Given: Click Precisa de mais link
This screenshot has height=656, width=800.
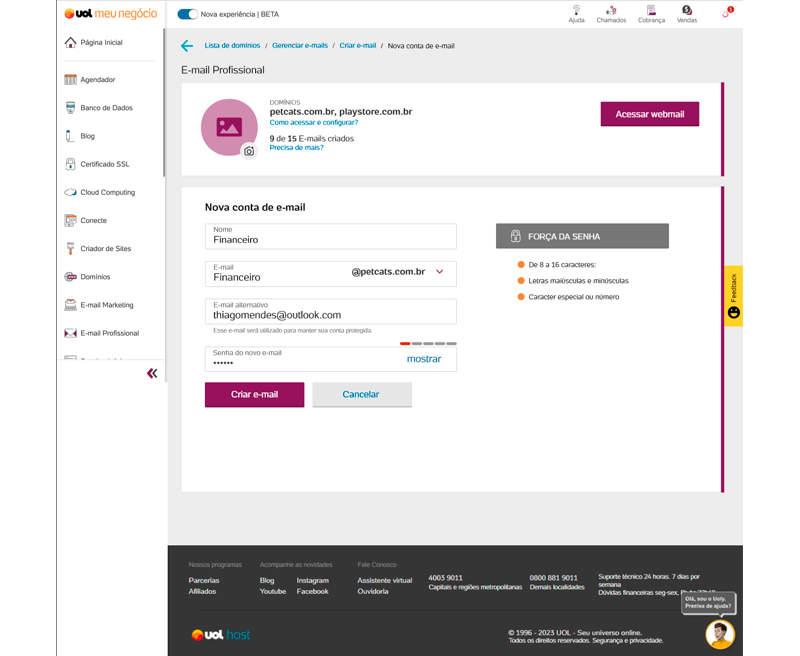Looking at the screenshot, I should pyautogui.click(x=296, y=147).
